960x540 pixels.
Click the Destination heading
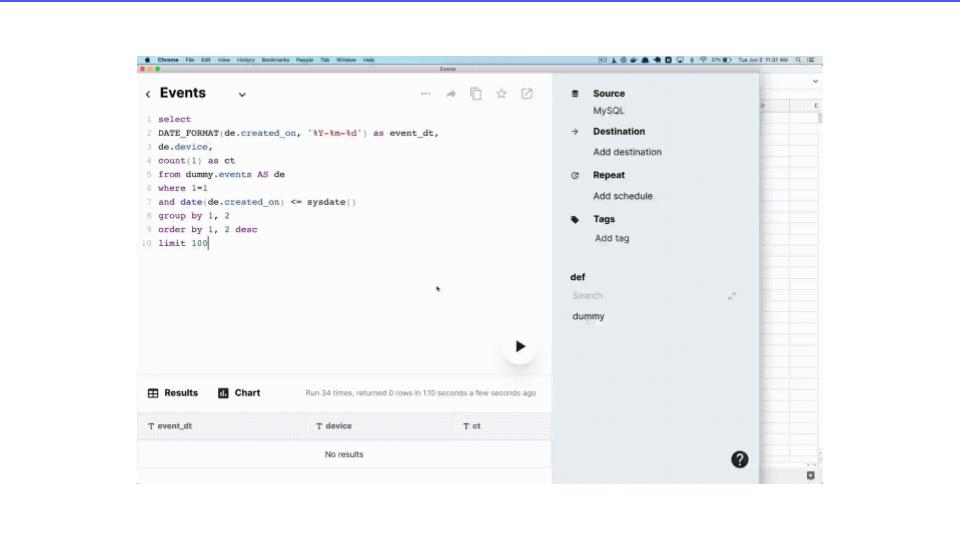(618, 132)
